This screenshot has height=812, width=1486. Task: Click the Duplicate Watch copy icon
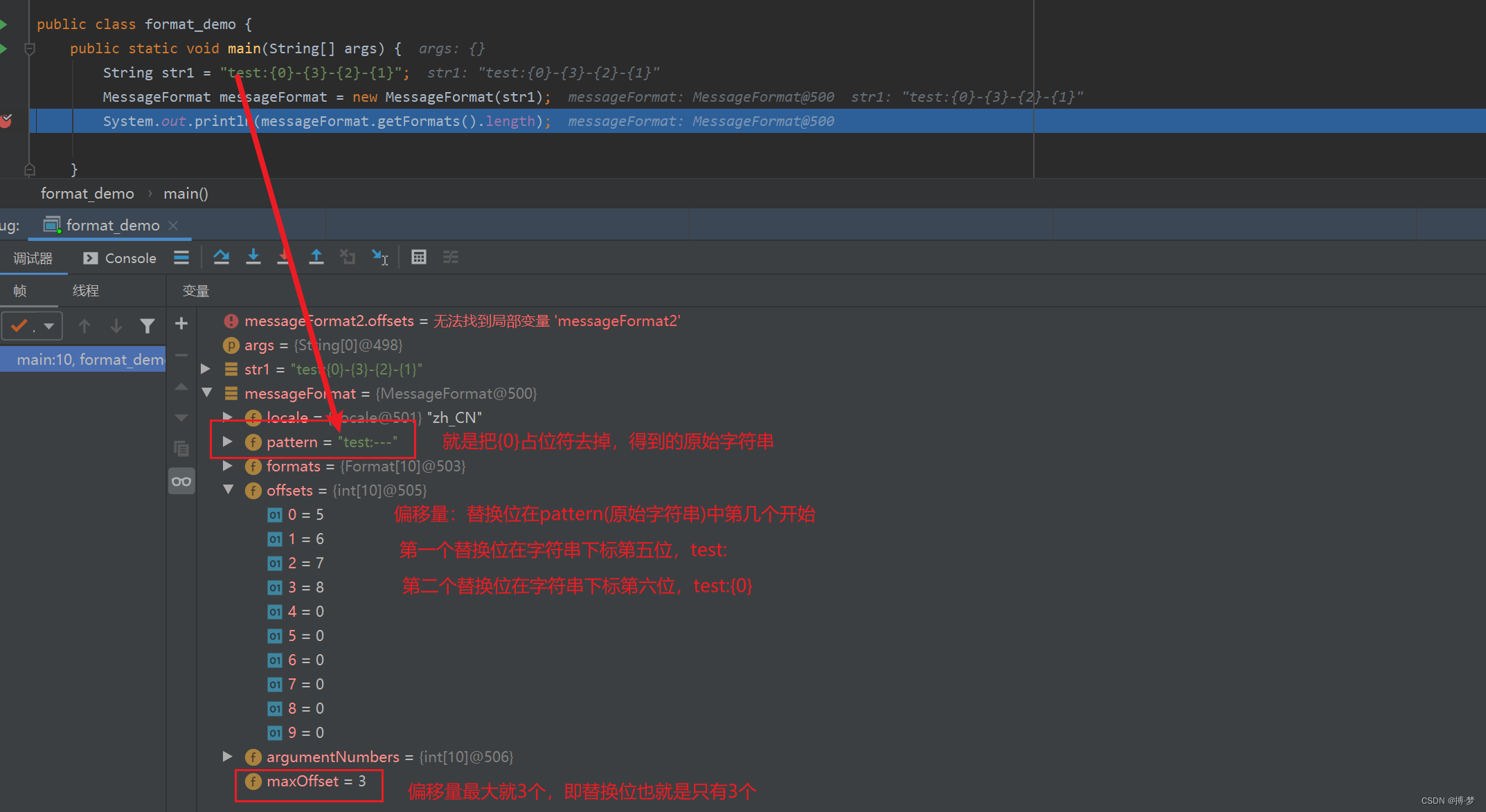point(181,449)
